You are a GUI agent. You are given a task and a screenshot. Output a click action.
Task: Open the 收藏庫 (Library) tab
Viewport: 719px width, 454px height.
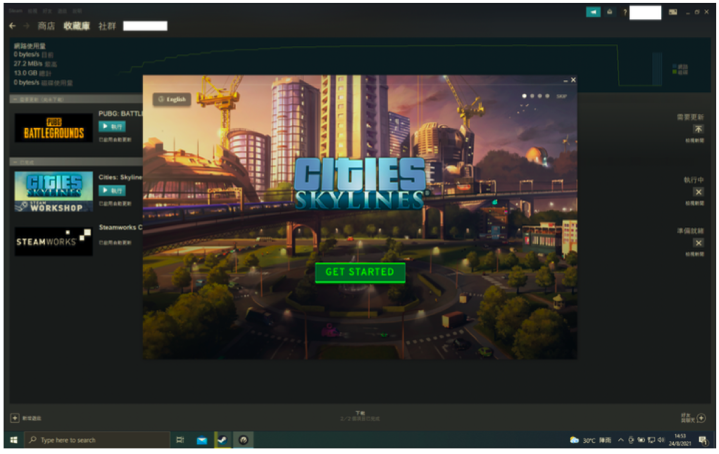click(77, 26)
